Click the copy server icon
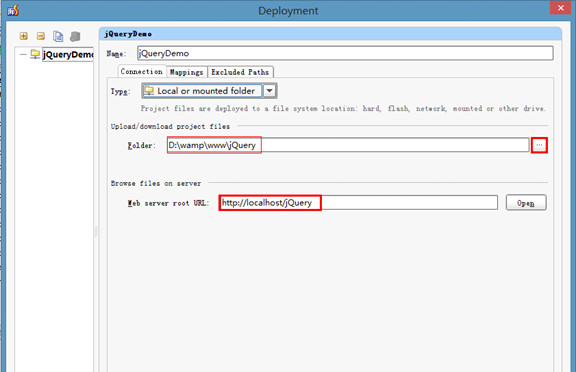 (x=58, y=36)
